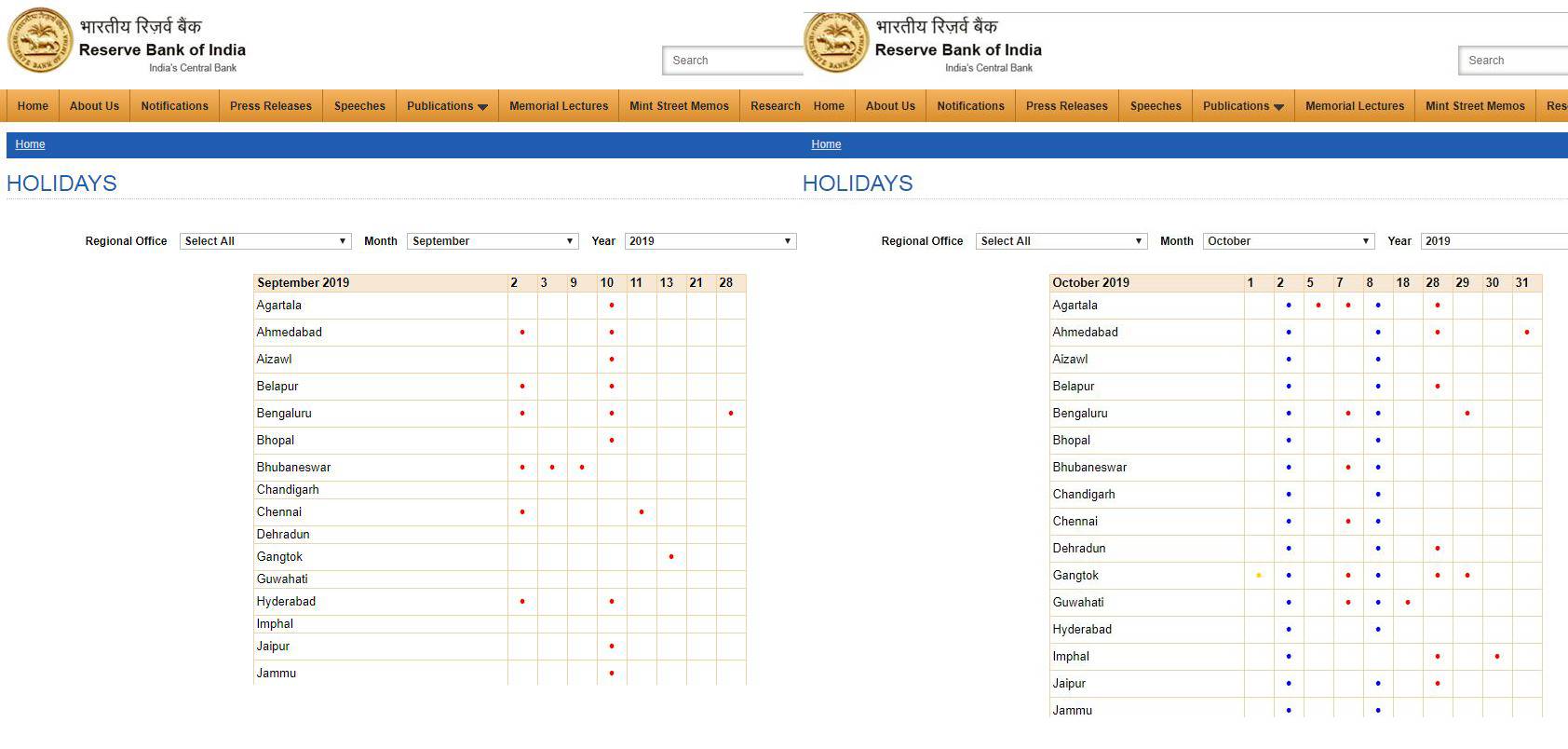Screen dimensions: 1568x749
Task: Click the RBI emblem logo on the September page
Action: point(39,42)
